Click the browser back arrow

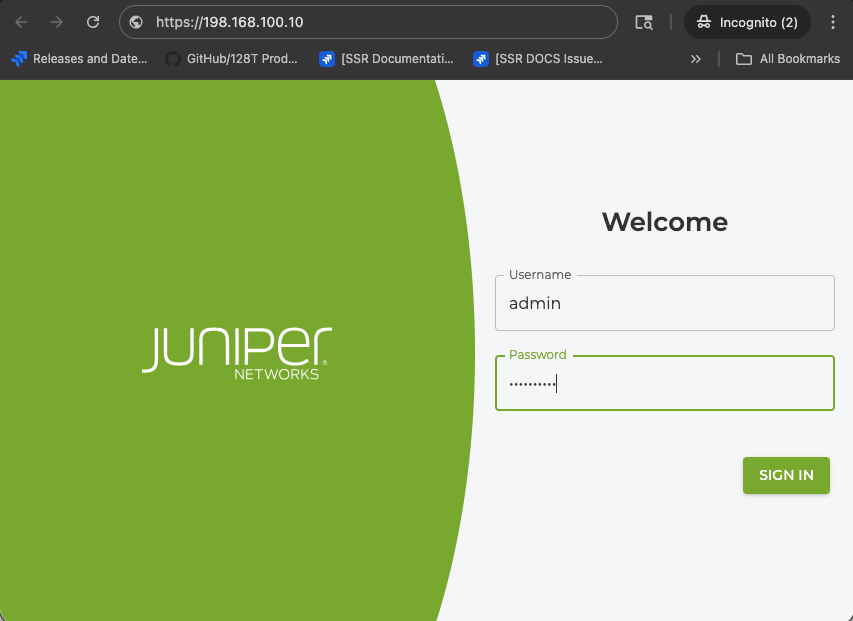tap(21, 22)
